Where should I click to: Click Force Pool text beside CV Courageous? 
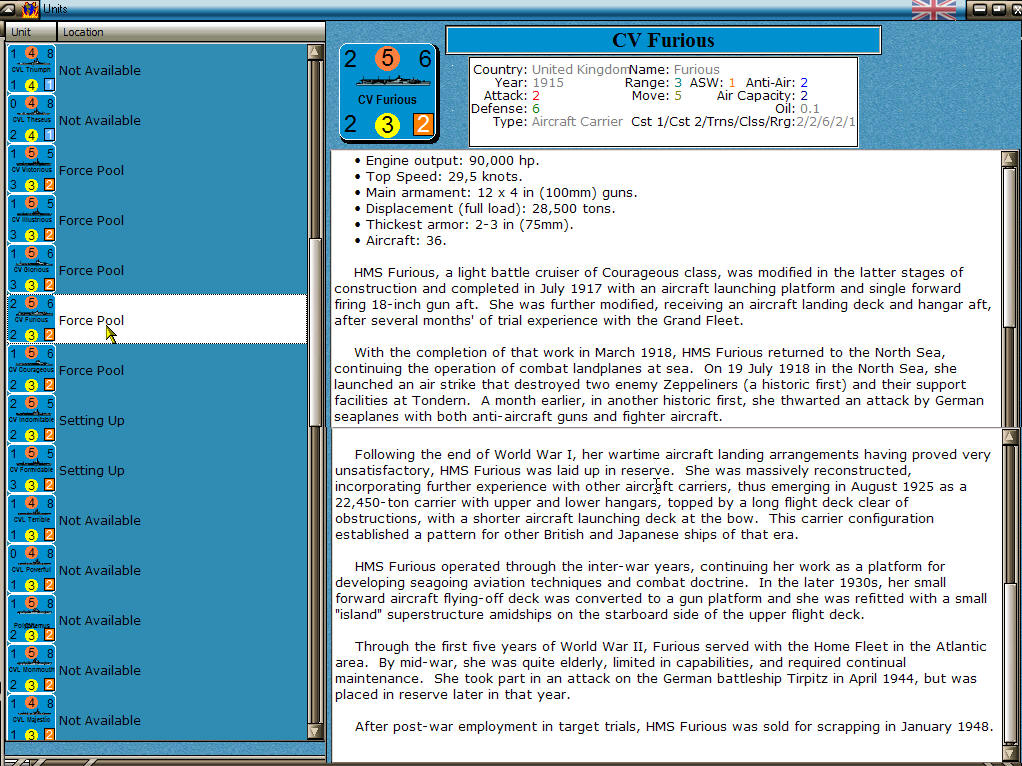(x=91, y=370)
